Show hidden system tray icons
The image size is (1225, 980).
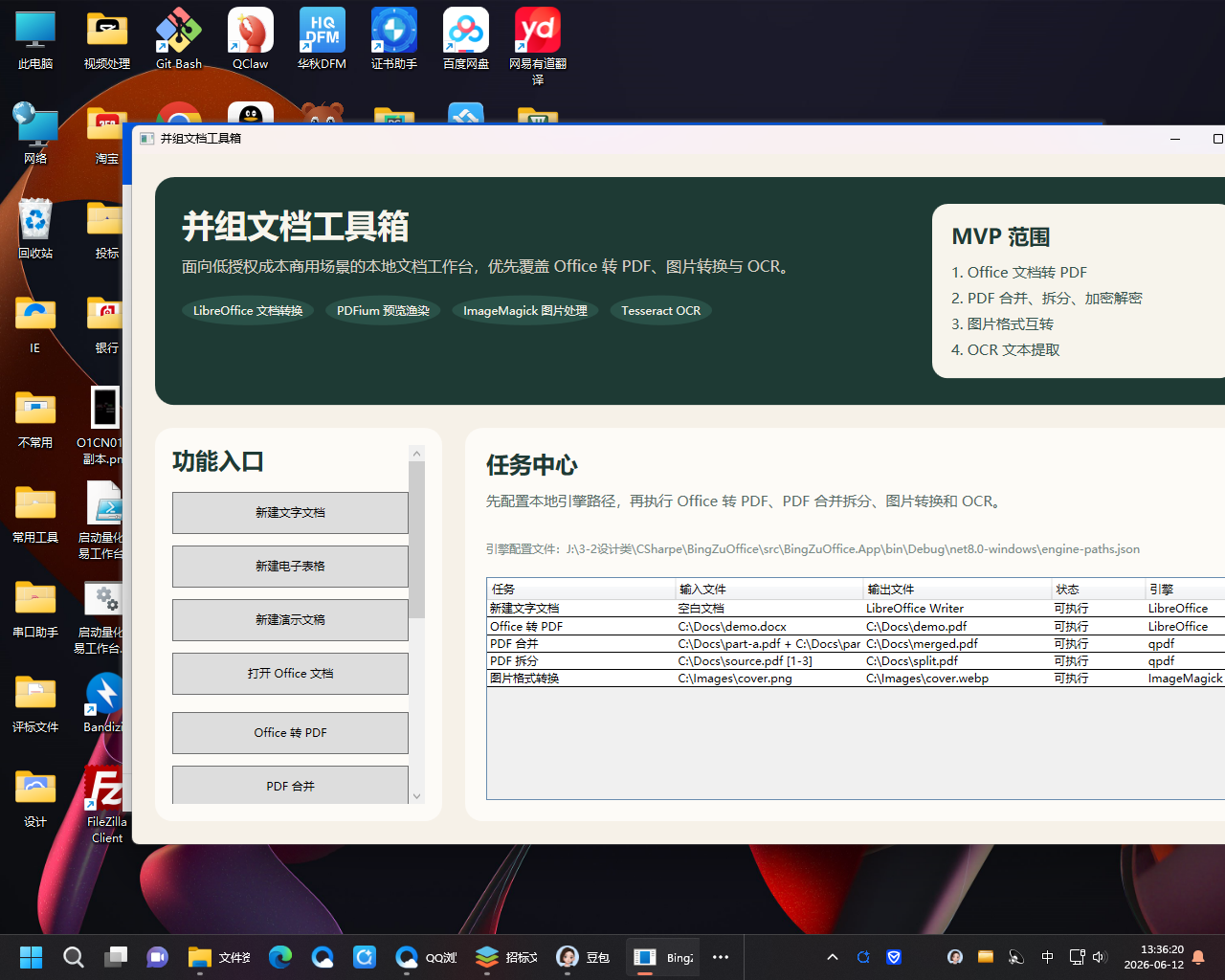[833, 957]
